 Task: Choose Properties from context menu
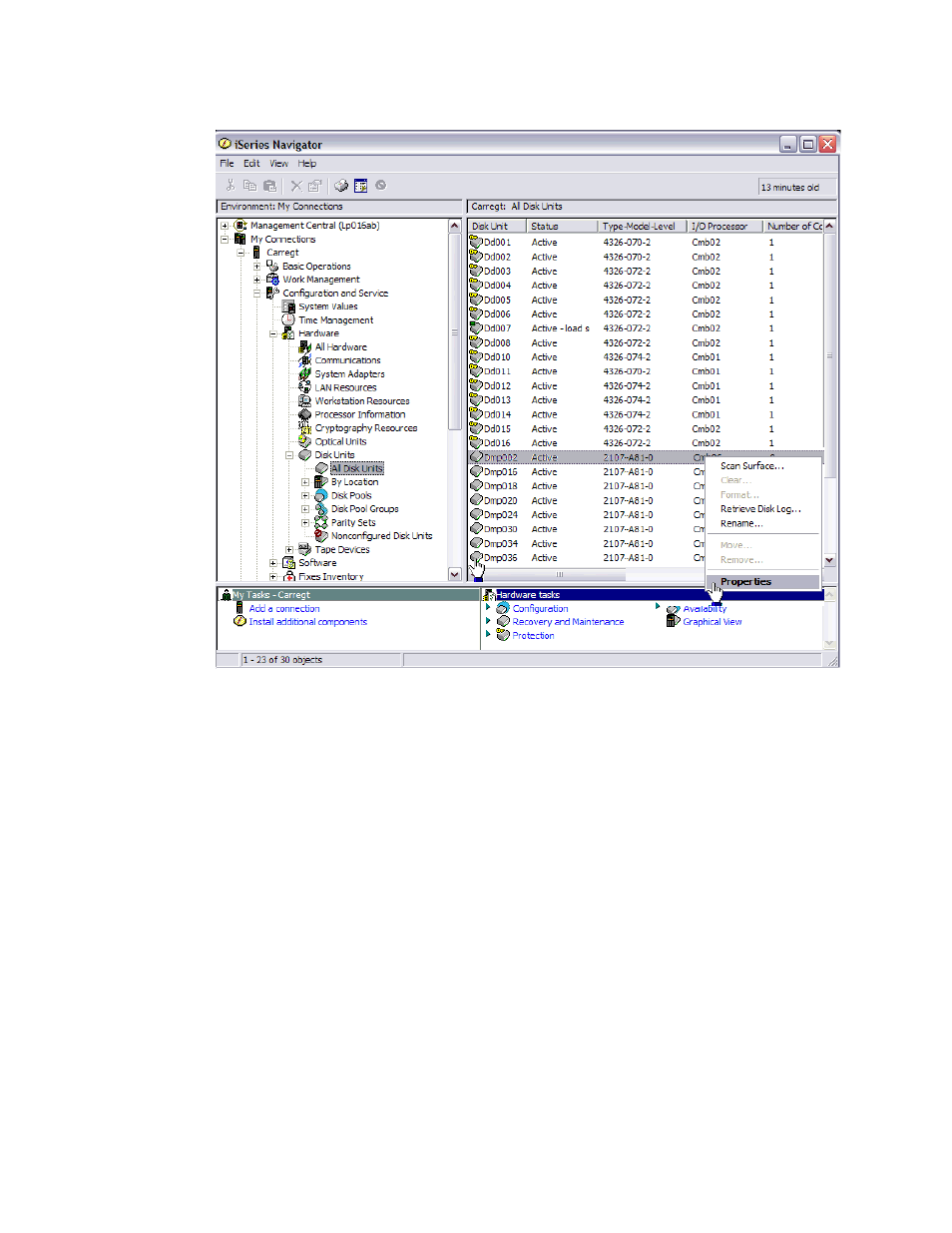click(x=762, y=582)
